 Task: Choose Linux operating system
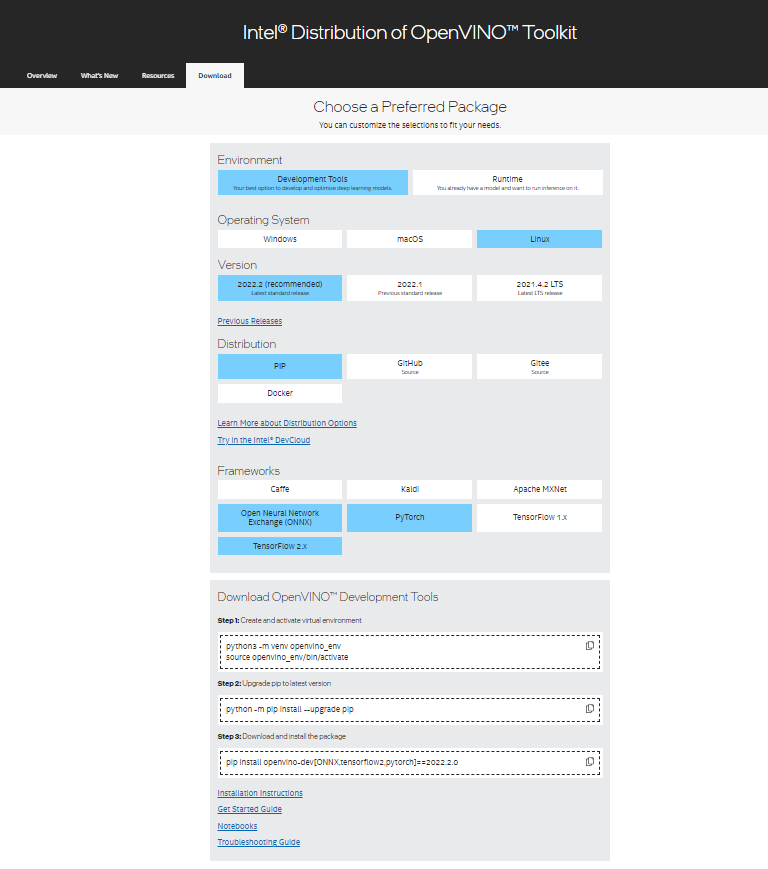[x=539, y=239]
